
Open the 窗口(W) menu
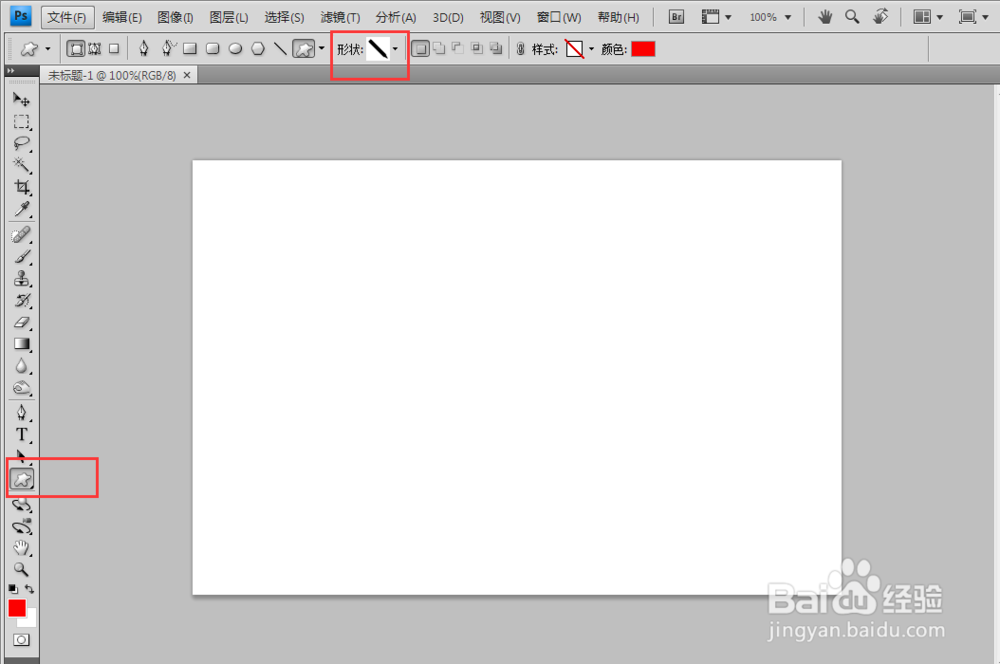tap(559, 17)
